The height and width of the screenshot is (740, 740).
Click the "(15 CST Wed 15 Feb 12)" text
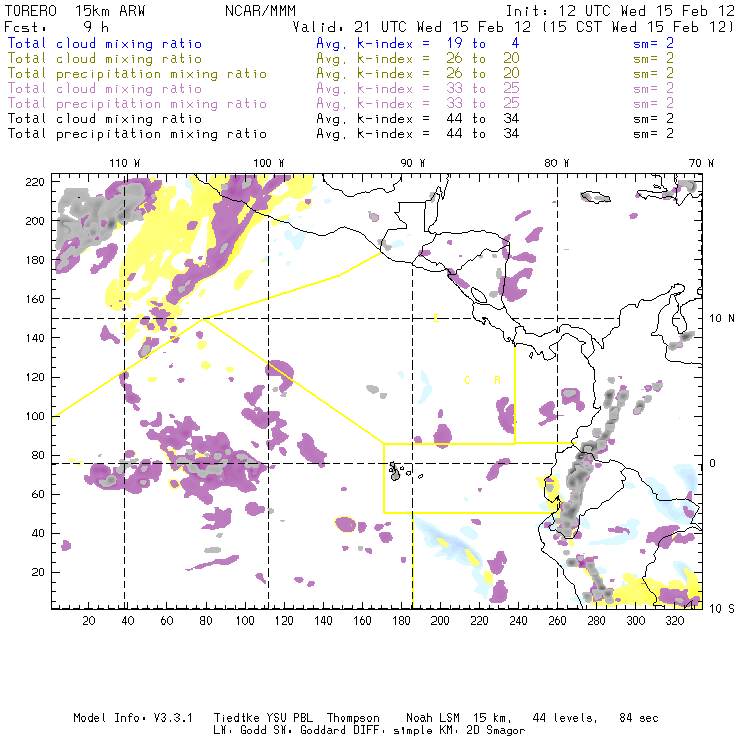(x=638, y=27)
